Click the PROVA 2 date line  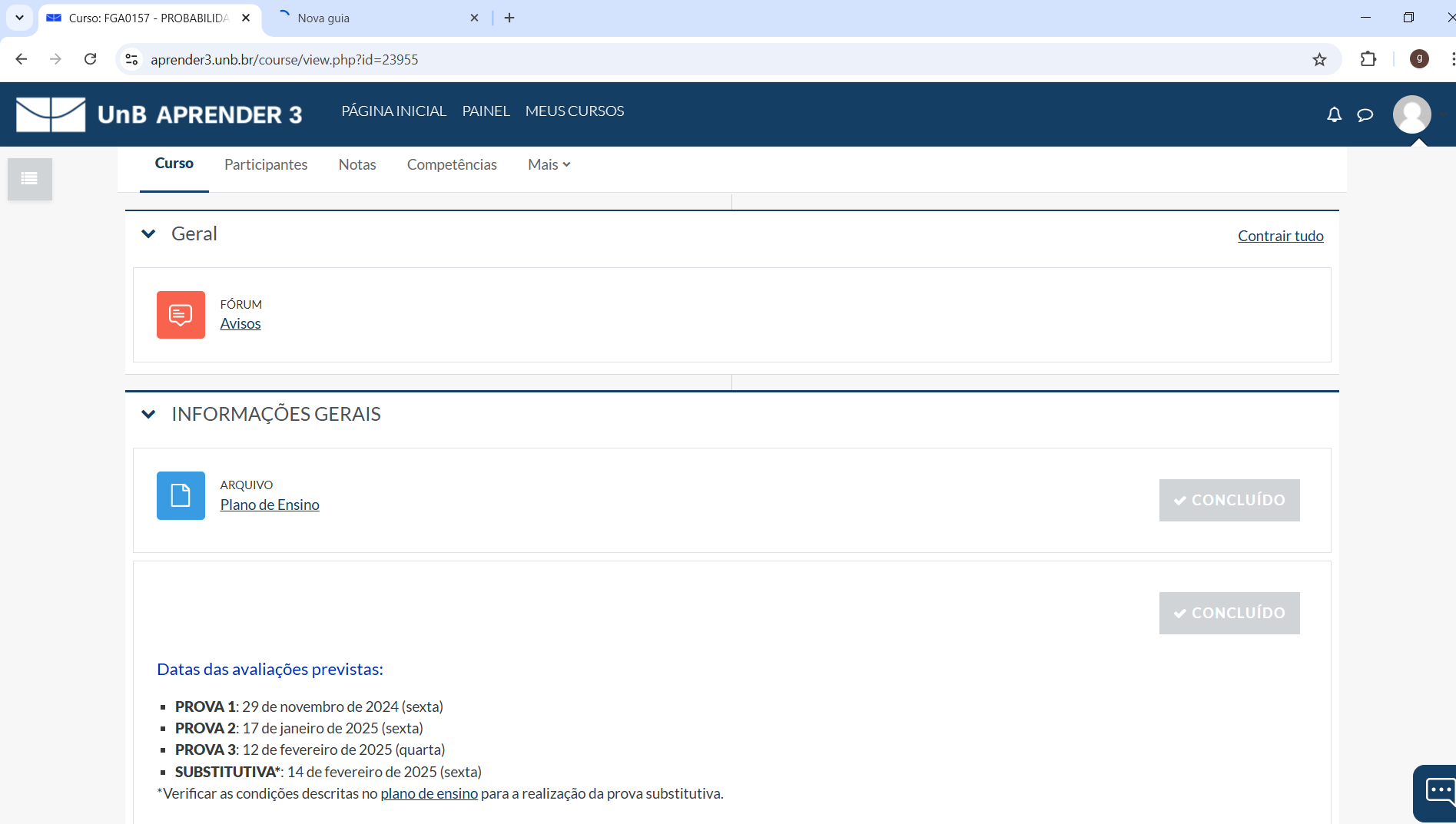[x=299, y=728]
